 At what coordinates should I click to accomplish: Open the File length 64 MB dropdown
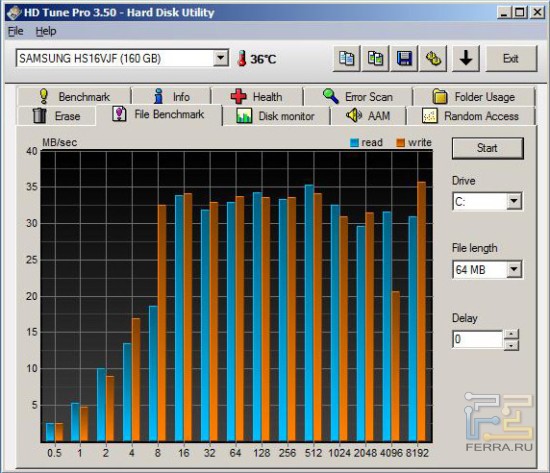(514, 269)
